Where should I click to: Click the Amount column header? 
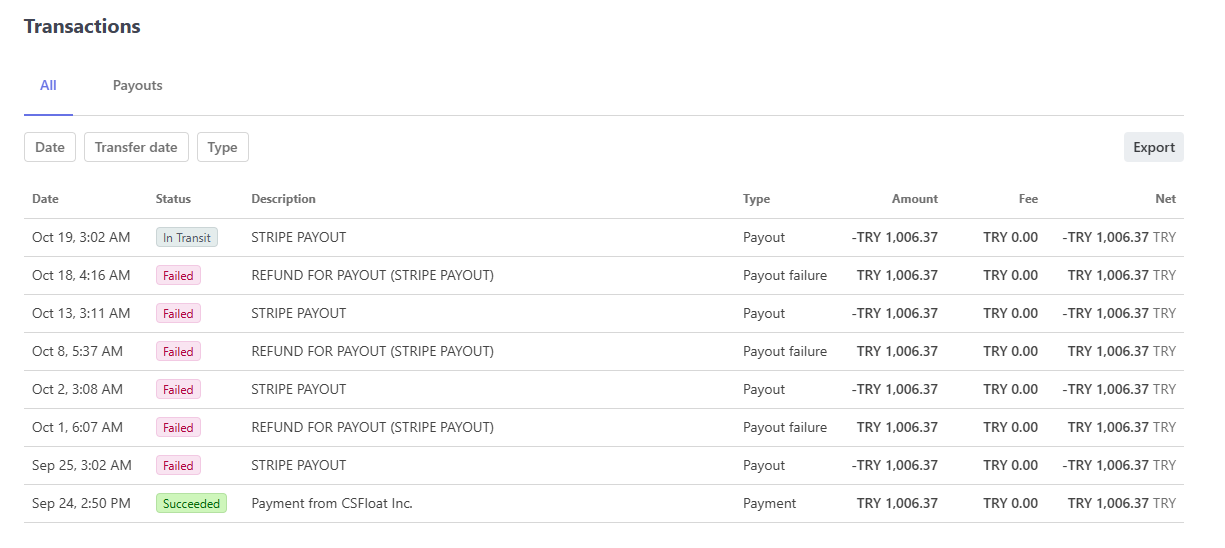[914, 199]
